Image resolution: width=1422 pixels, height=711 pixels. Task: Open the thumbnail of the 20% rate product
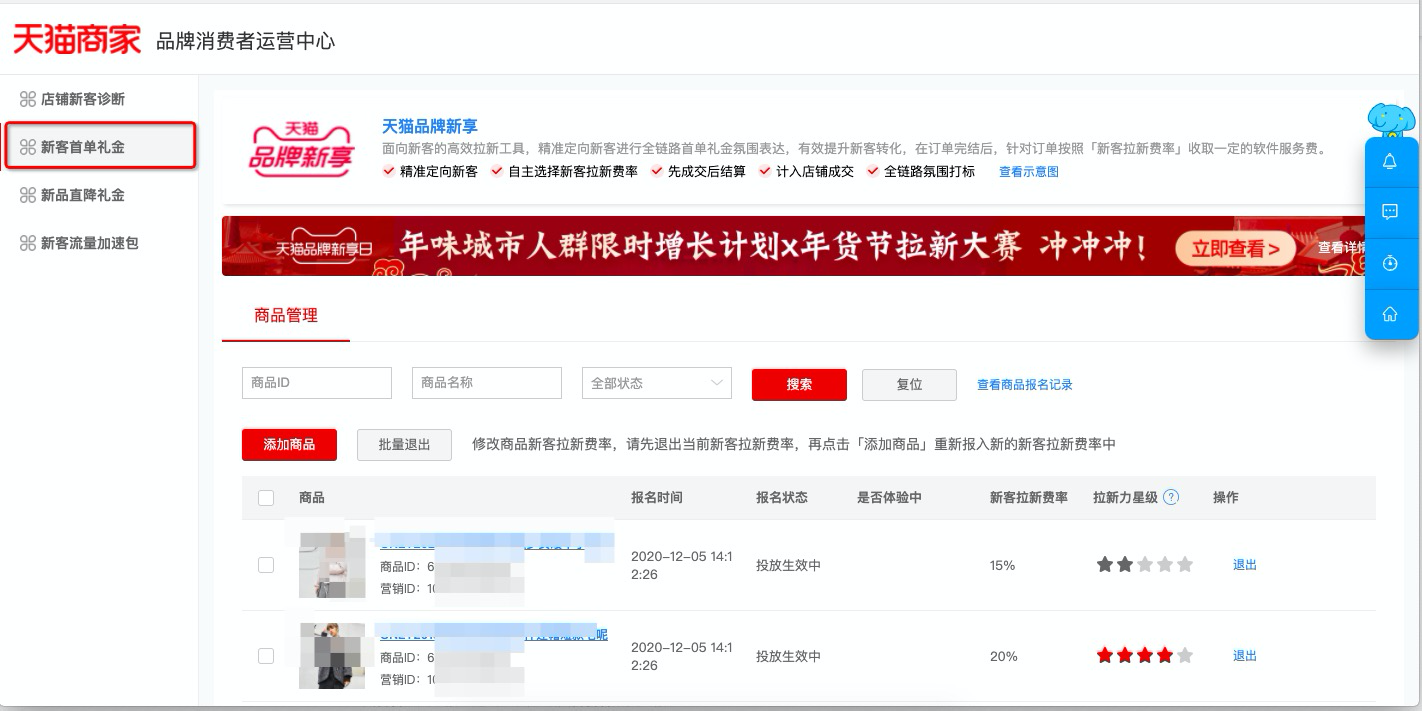click(332, 655)
